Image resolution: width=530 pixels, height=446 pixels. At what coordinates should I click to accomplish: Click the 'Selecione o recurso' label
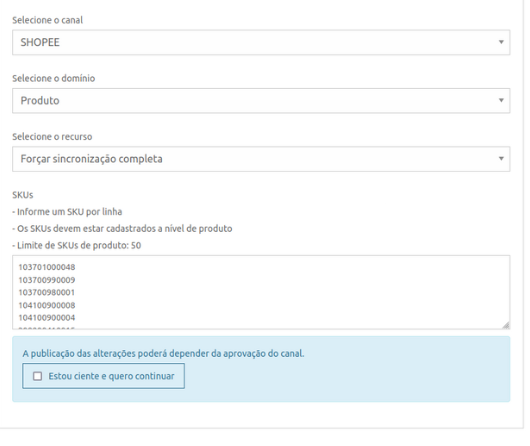click(x=52, y=137)
